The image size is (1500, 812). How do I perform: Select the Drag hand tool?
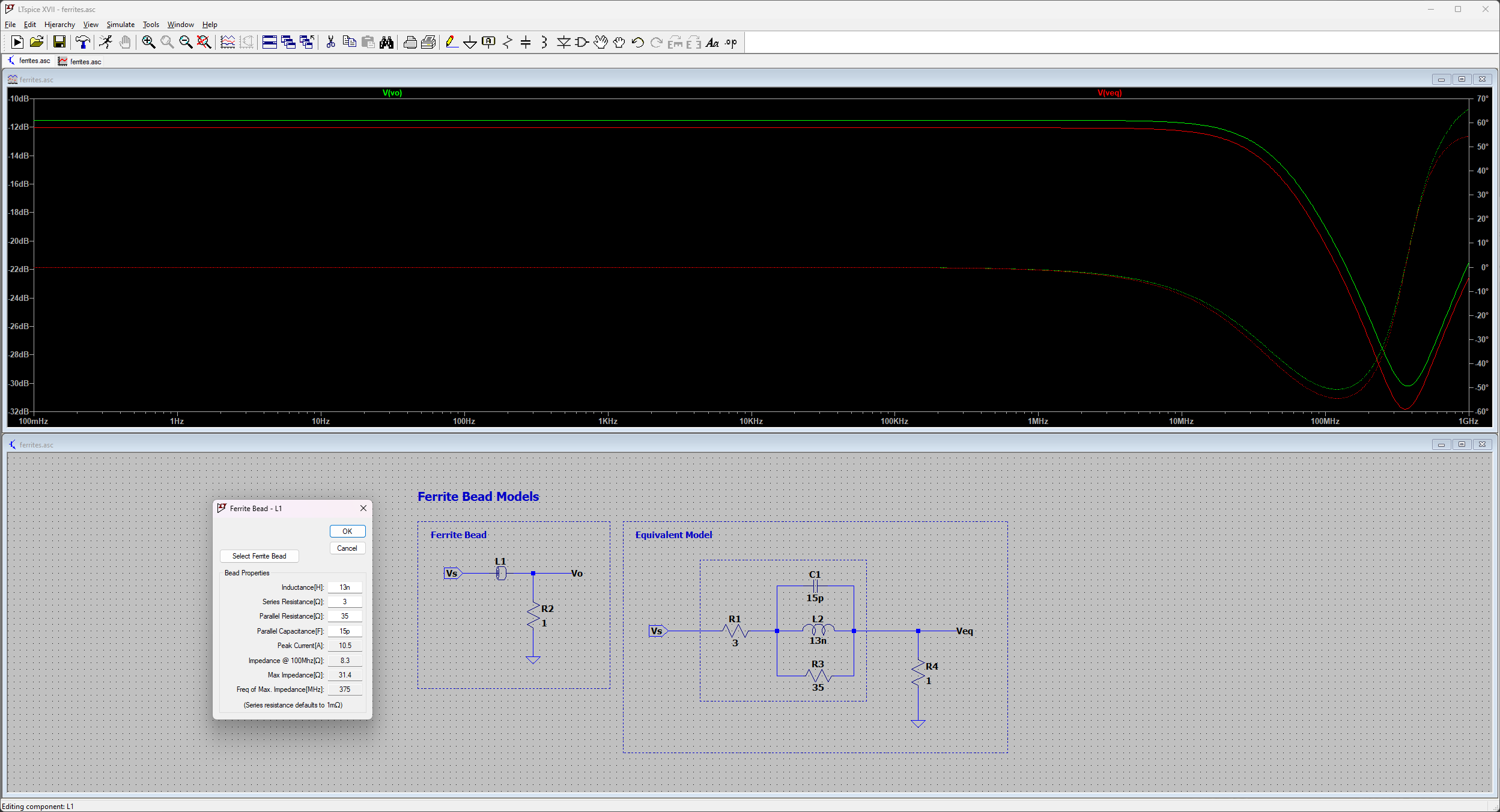point(619,42)
